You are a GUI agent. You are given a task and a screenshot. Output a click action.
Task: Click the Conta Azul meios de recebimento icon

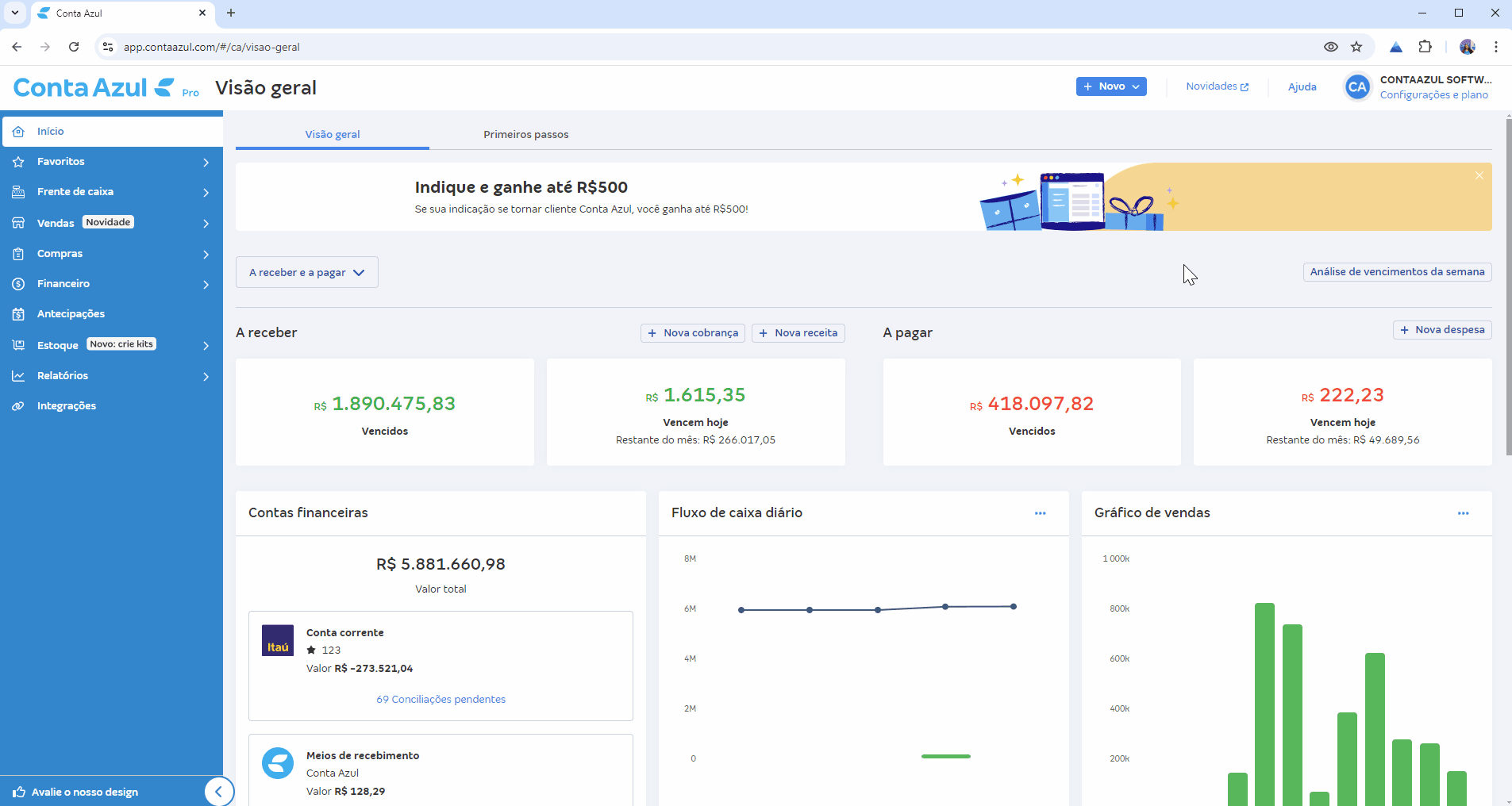tap(278, 763)
